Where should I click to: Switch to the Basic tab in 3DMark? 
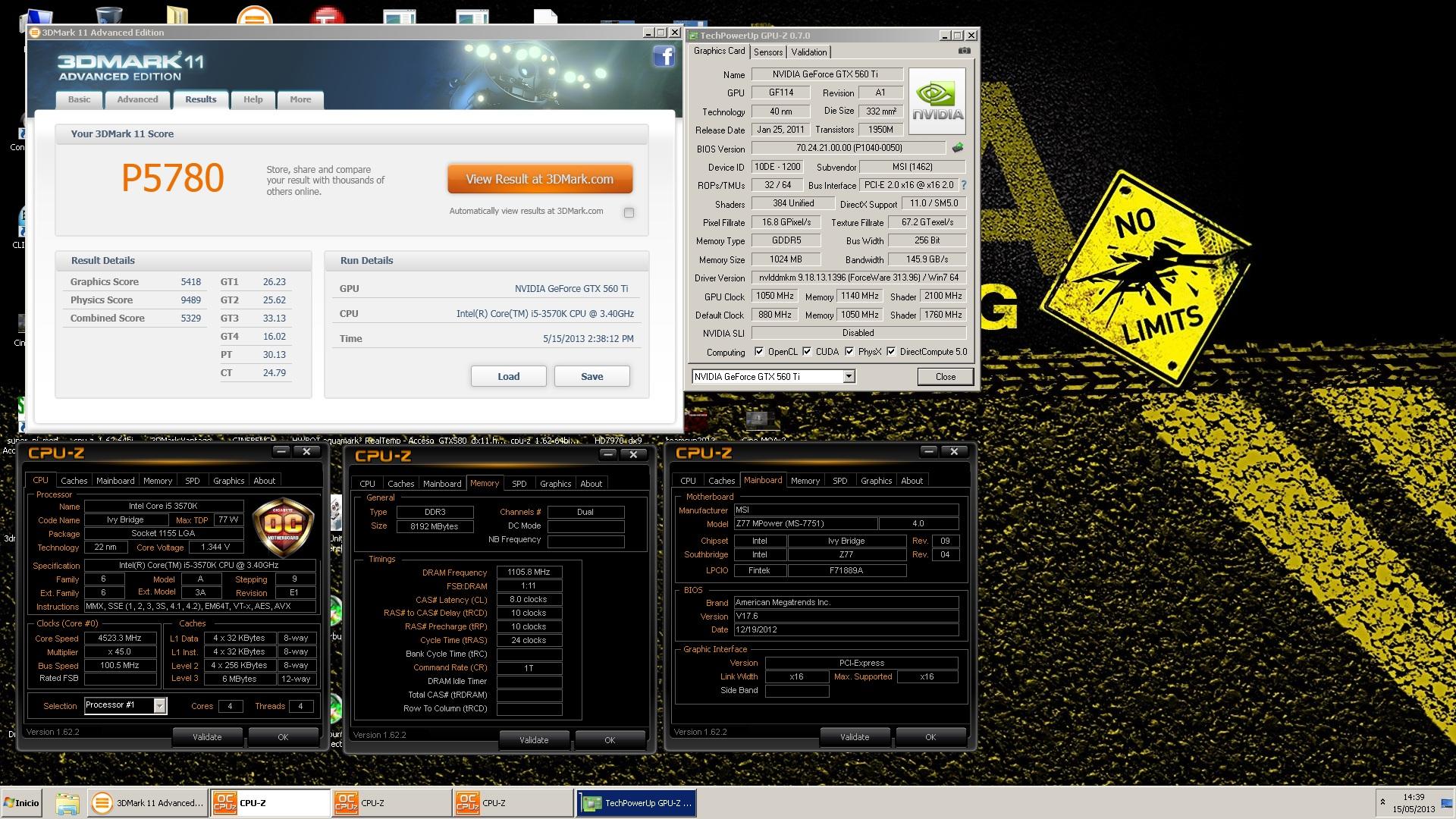tap(79, 99)
